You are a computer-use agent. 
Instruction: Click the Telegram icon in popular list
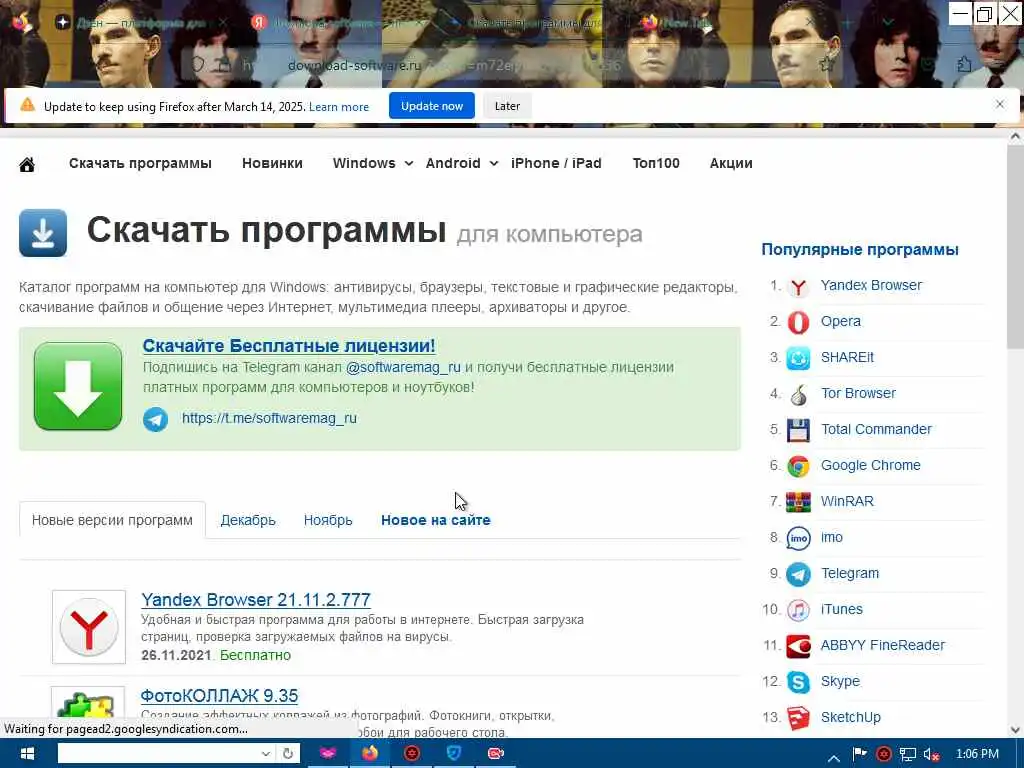coord(798,573)
